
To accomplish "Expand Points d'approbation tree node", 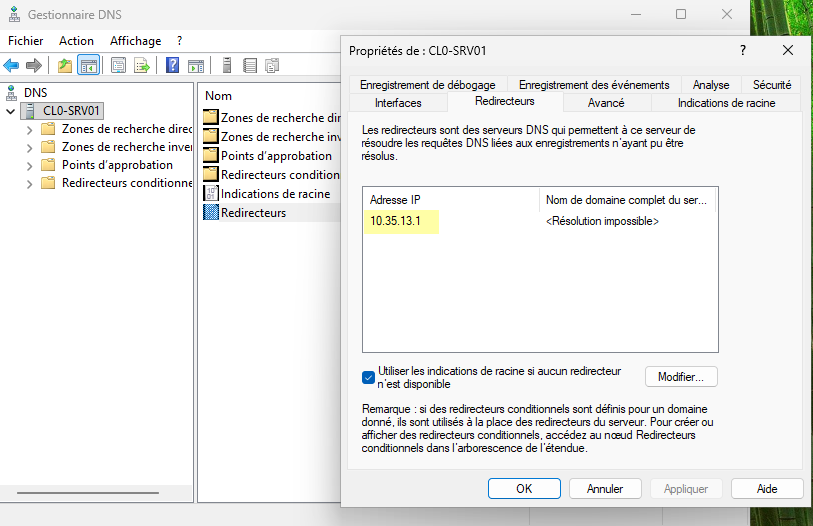I will click(30, 166).
